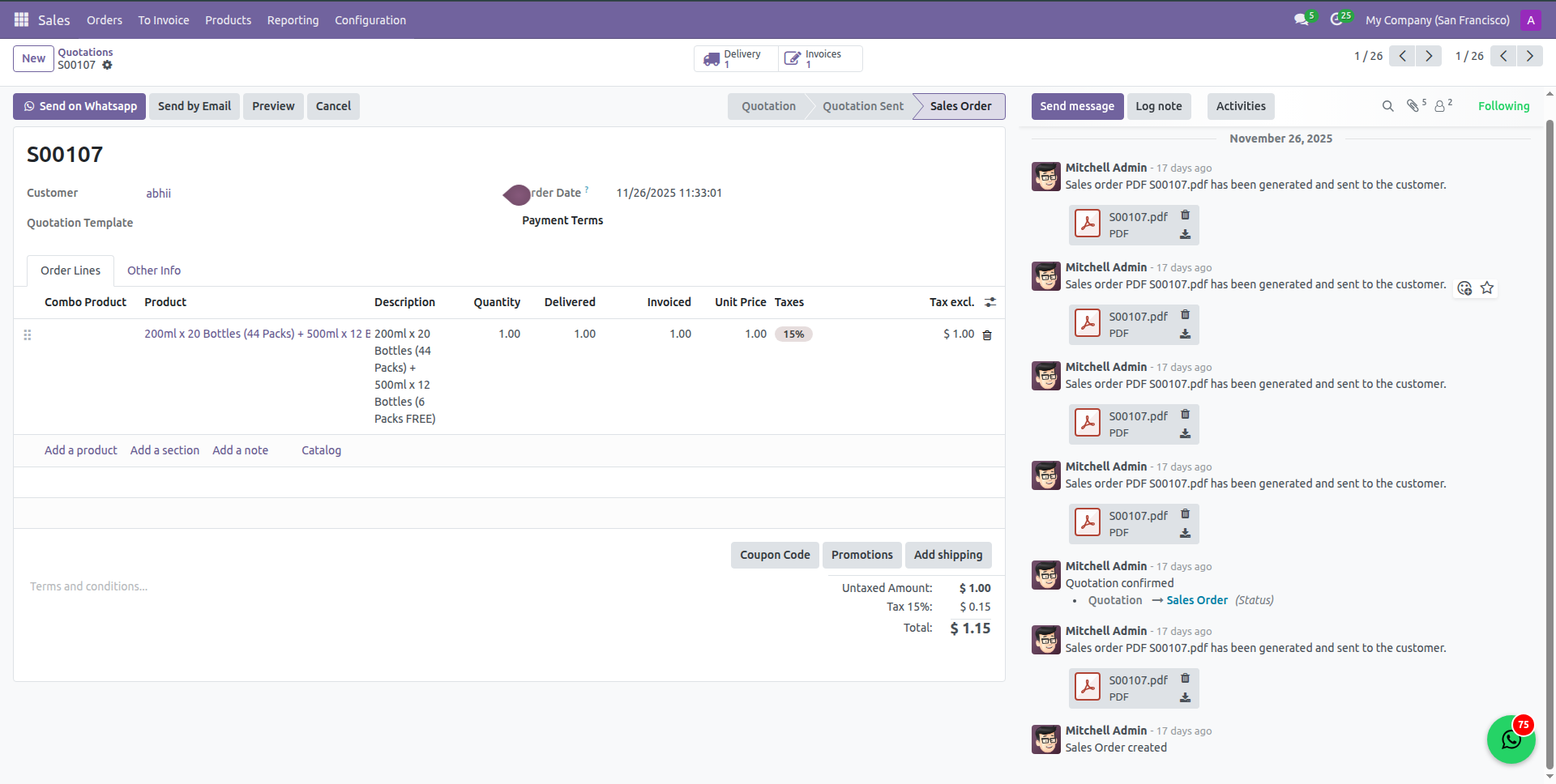Image resolution: width=1556 pixels, height=784 pixels.
Task: Open the floating WhatsApp chat bubble
Action: (1511, 739)
